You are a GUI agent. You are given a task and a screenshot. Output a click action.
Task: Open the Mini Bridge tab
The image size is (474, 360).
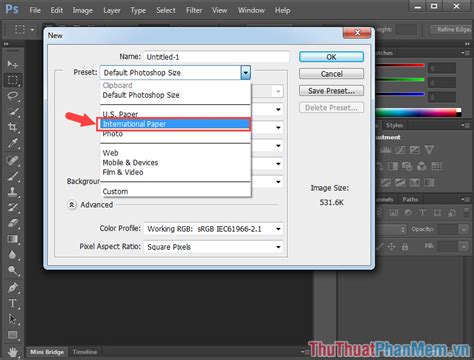(47, 352)
